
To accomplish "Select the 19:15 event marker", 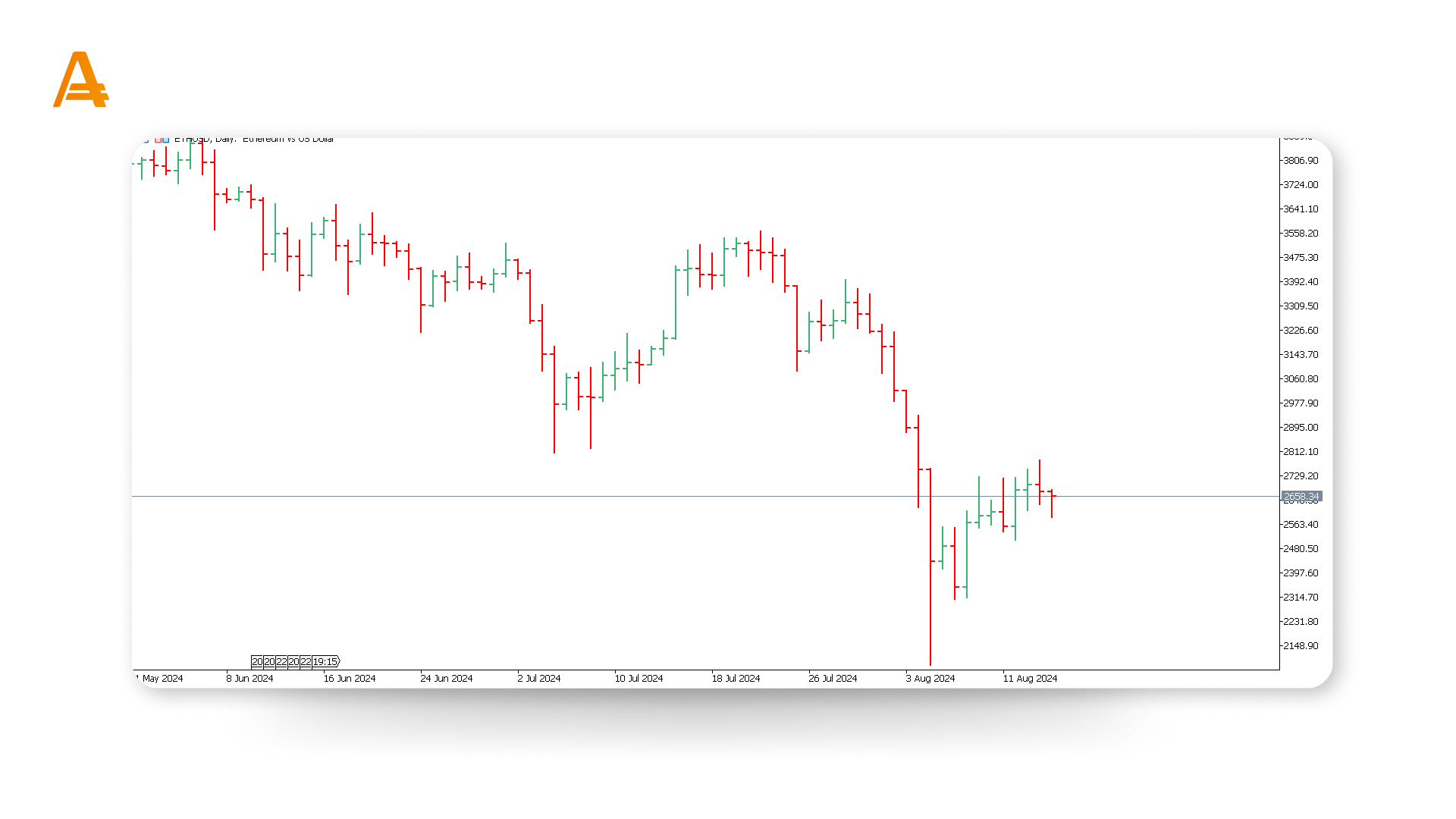I will pyautogui.click(x=325, y=662).
